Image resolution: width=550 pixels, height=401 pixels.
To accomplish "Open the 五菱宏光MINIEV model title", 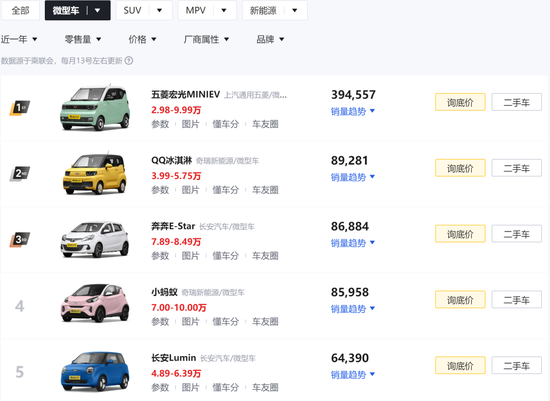I will [x=186, y=94].
